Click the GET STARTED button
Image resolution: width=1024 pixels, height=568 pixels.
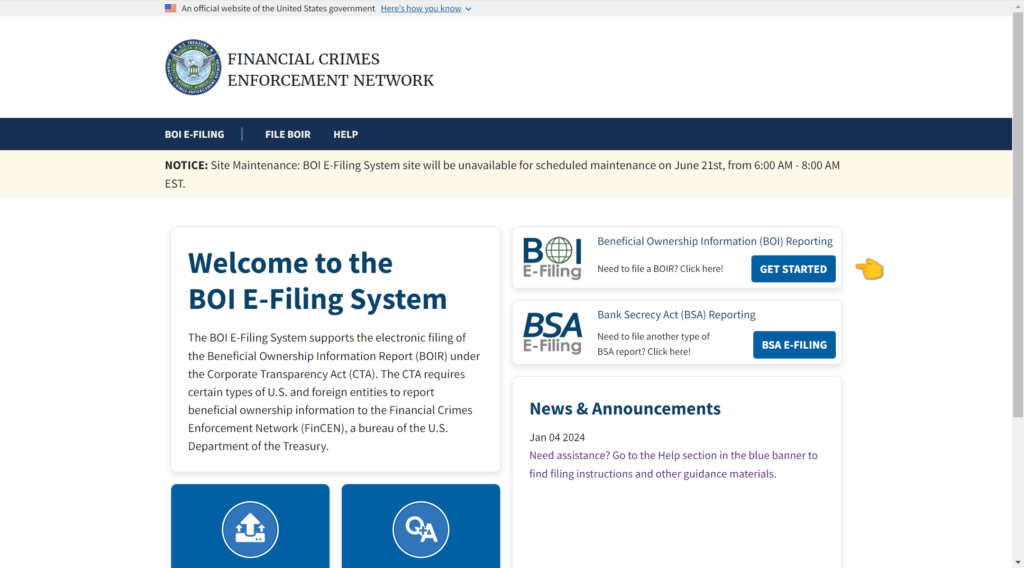pyautogui.click(x=793, y=269)
